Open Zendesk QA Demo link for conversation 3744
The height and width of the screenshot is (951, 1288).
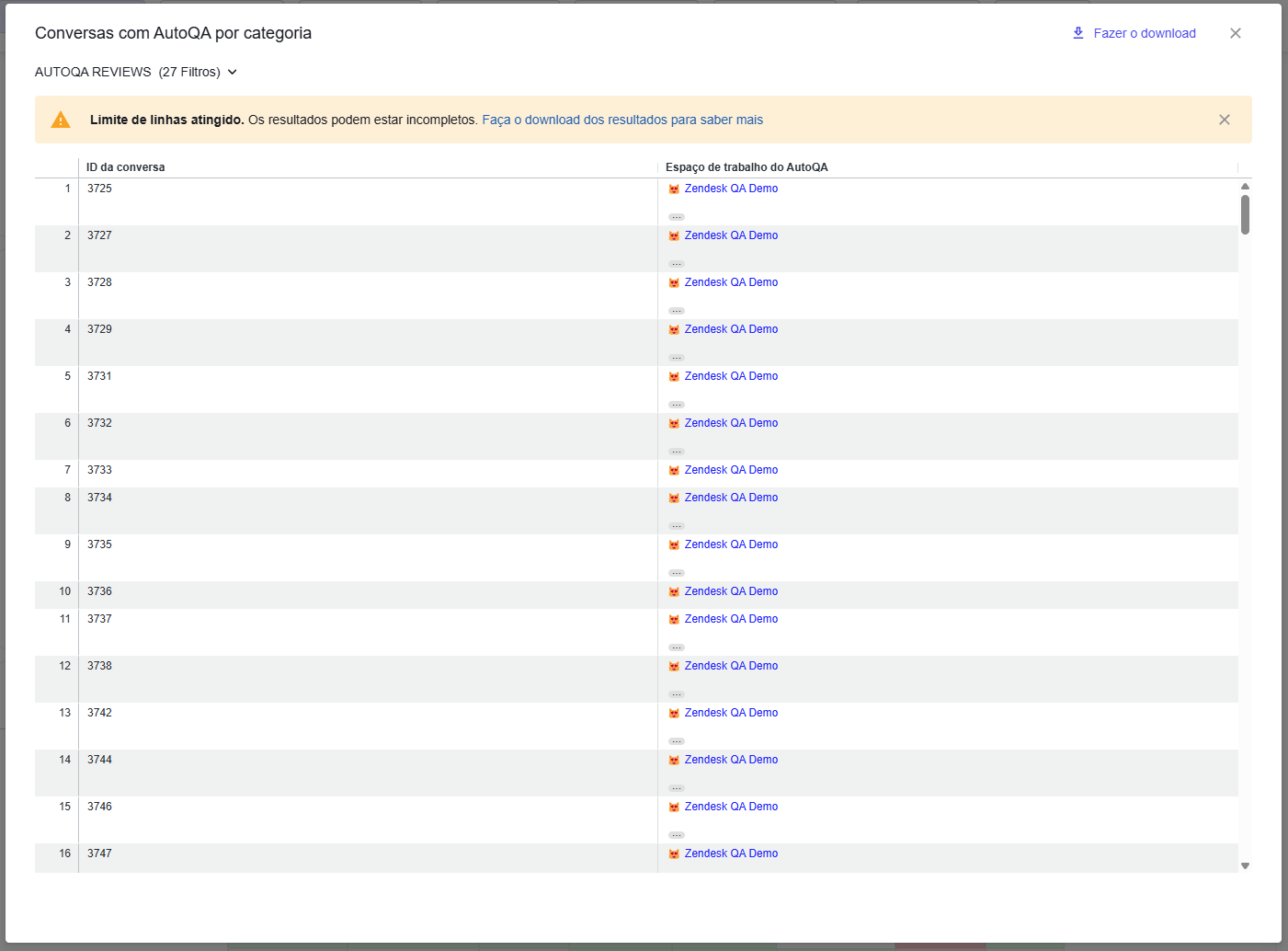(731, 760)
